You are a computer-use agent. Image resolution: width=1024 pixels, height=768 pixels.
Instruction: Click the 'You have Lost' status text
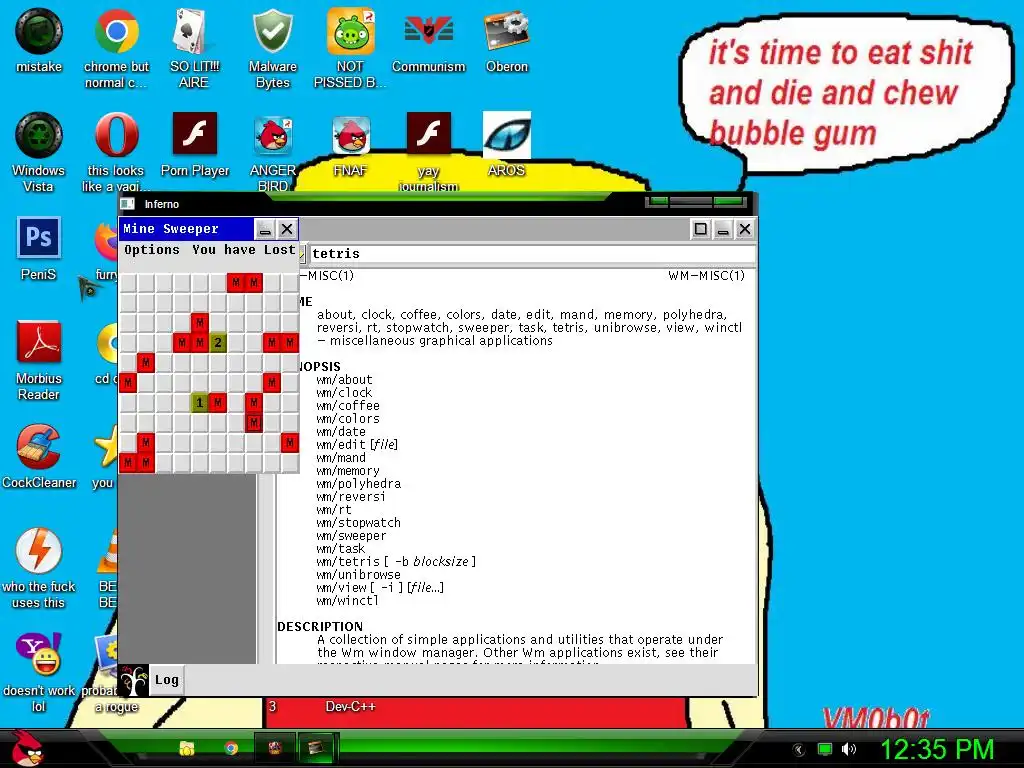coord(244,249)
